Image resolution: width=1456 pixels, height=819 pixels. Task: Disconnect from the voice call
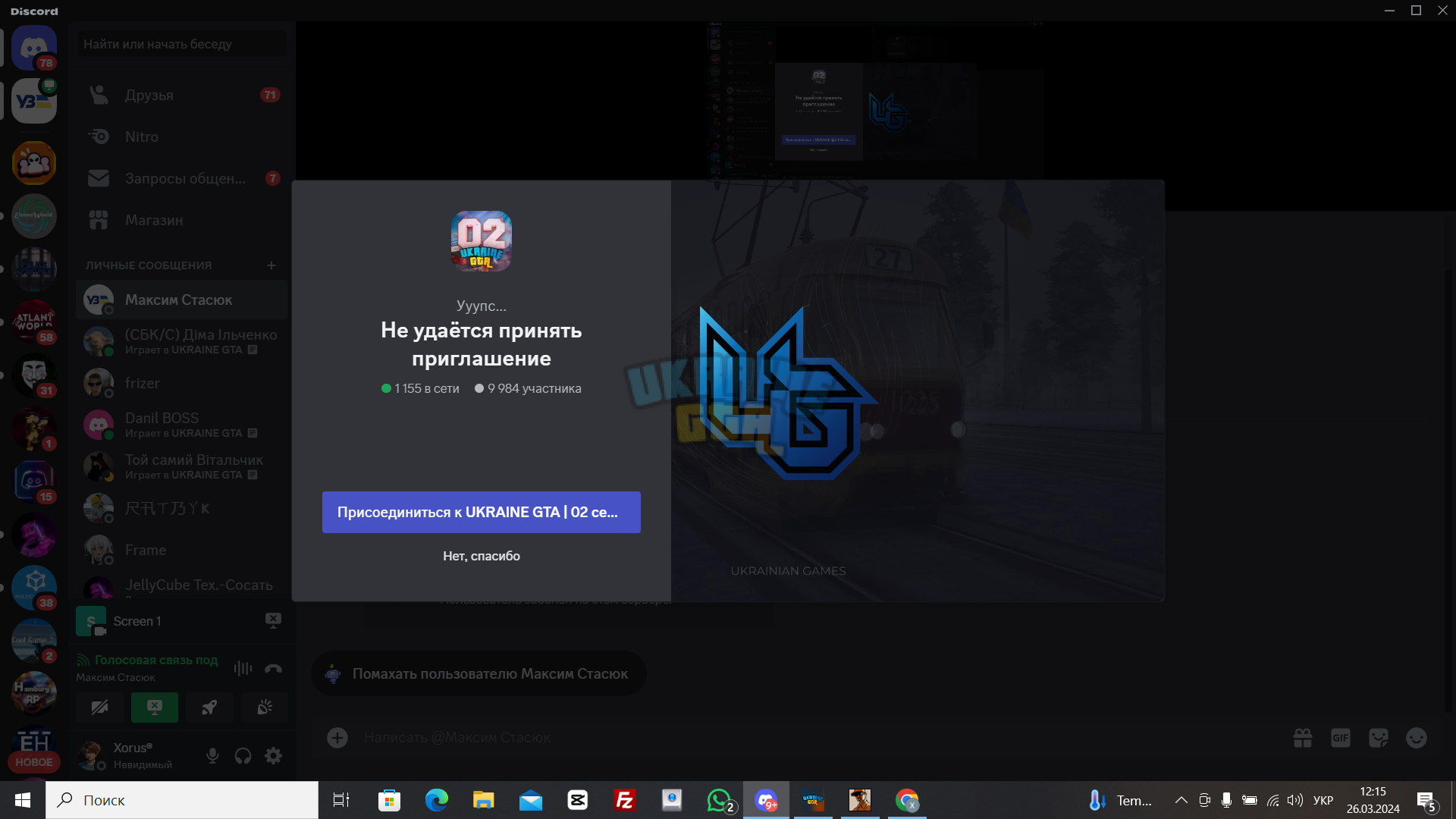[273, 668]
